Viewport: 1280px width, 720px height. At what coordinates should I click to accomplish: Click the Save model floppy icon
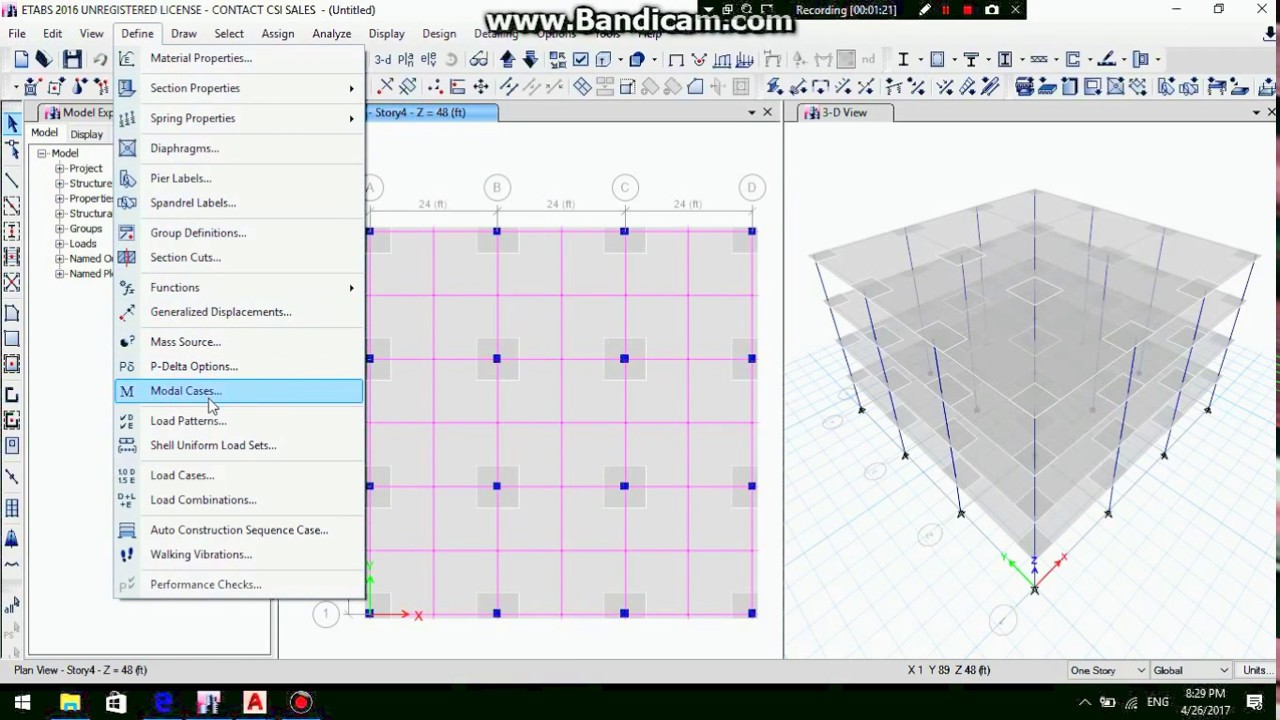[72, 59]
